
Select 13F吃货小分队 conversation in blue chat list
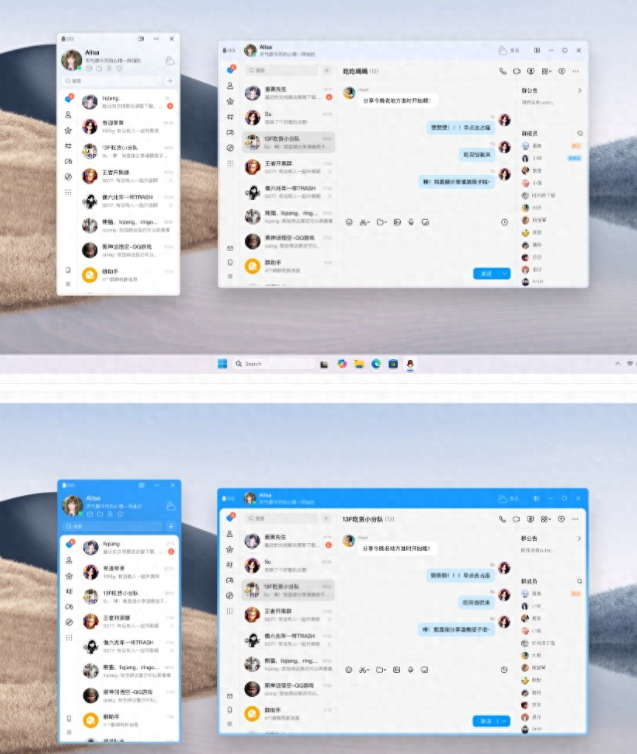(x=288, y=590)
